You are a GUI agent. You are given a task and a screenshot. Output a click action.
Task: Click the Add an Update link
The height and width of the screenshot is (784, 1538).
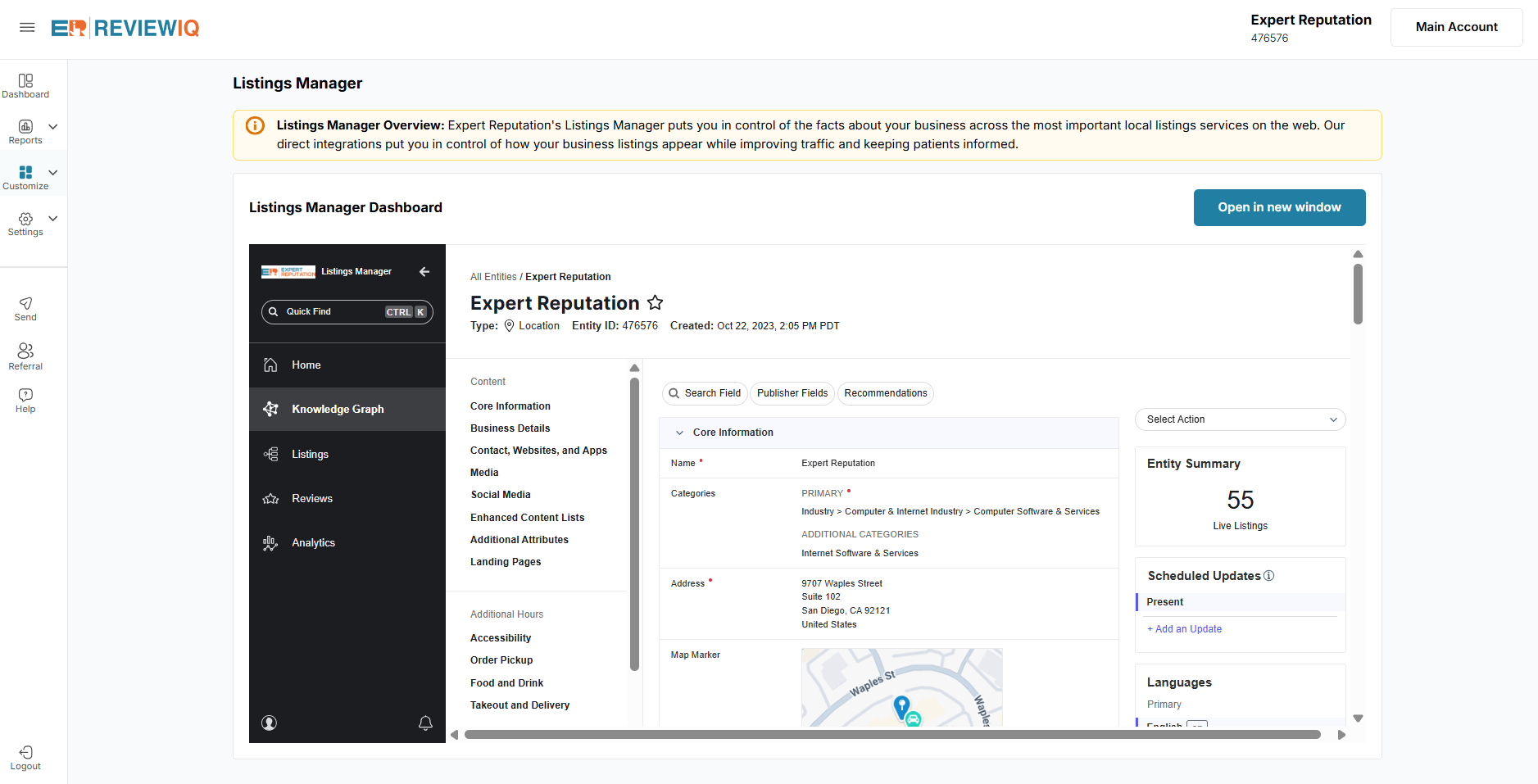(1184, 628)
